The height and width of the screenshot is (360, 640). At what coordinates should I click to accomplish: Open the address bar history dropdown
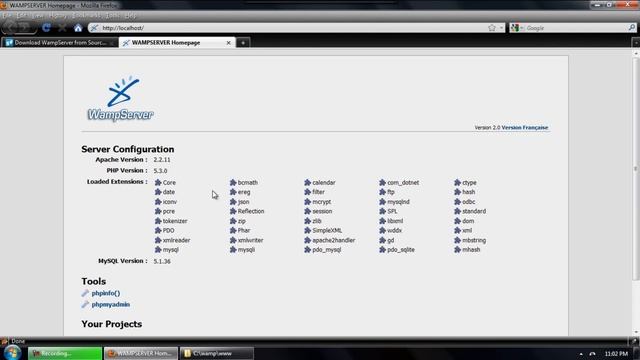501,28
